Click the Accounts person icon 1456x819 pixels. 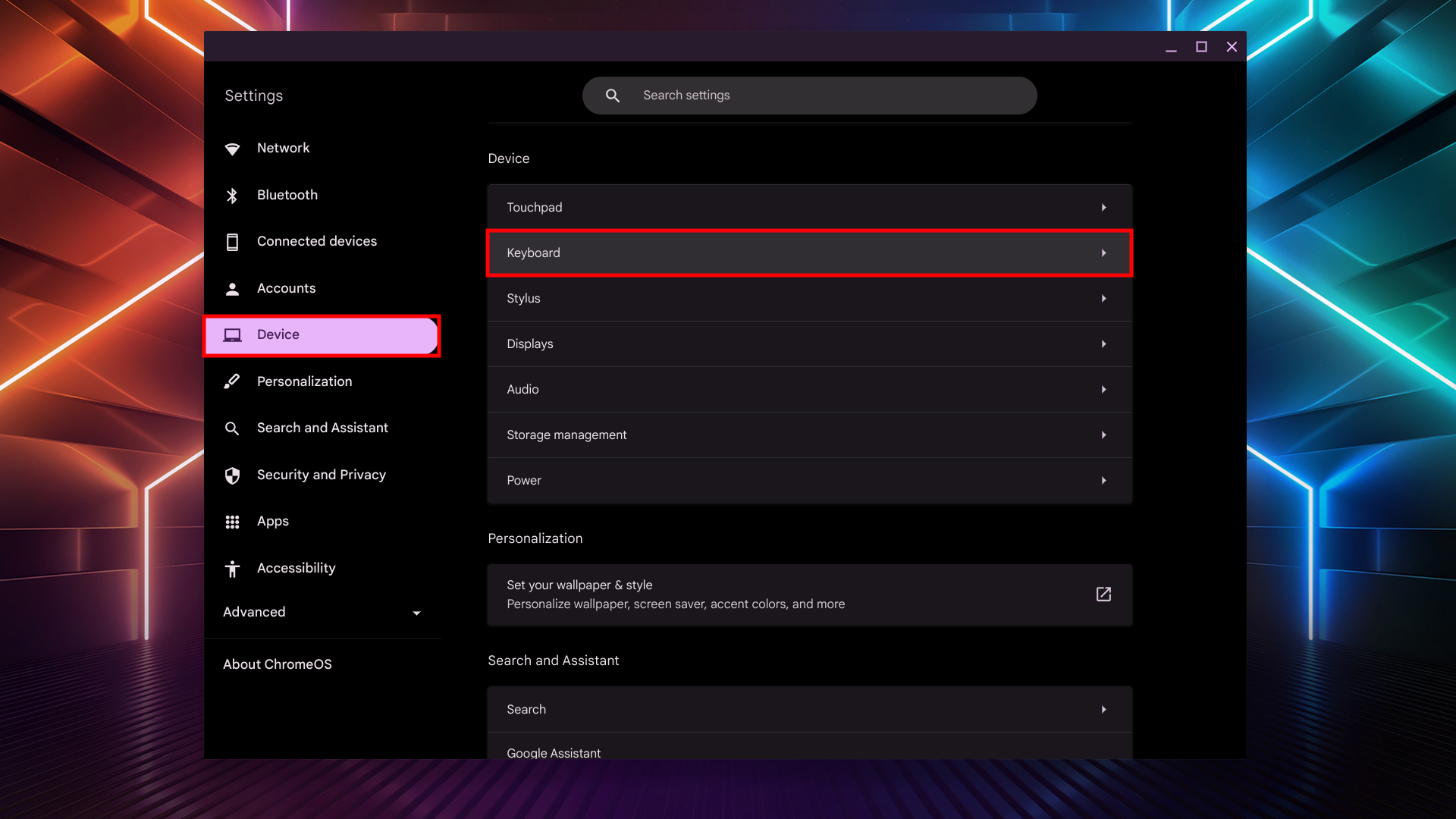pos(232,288)
